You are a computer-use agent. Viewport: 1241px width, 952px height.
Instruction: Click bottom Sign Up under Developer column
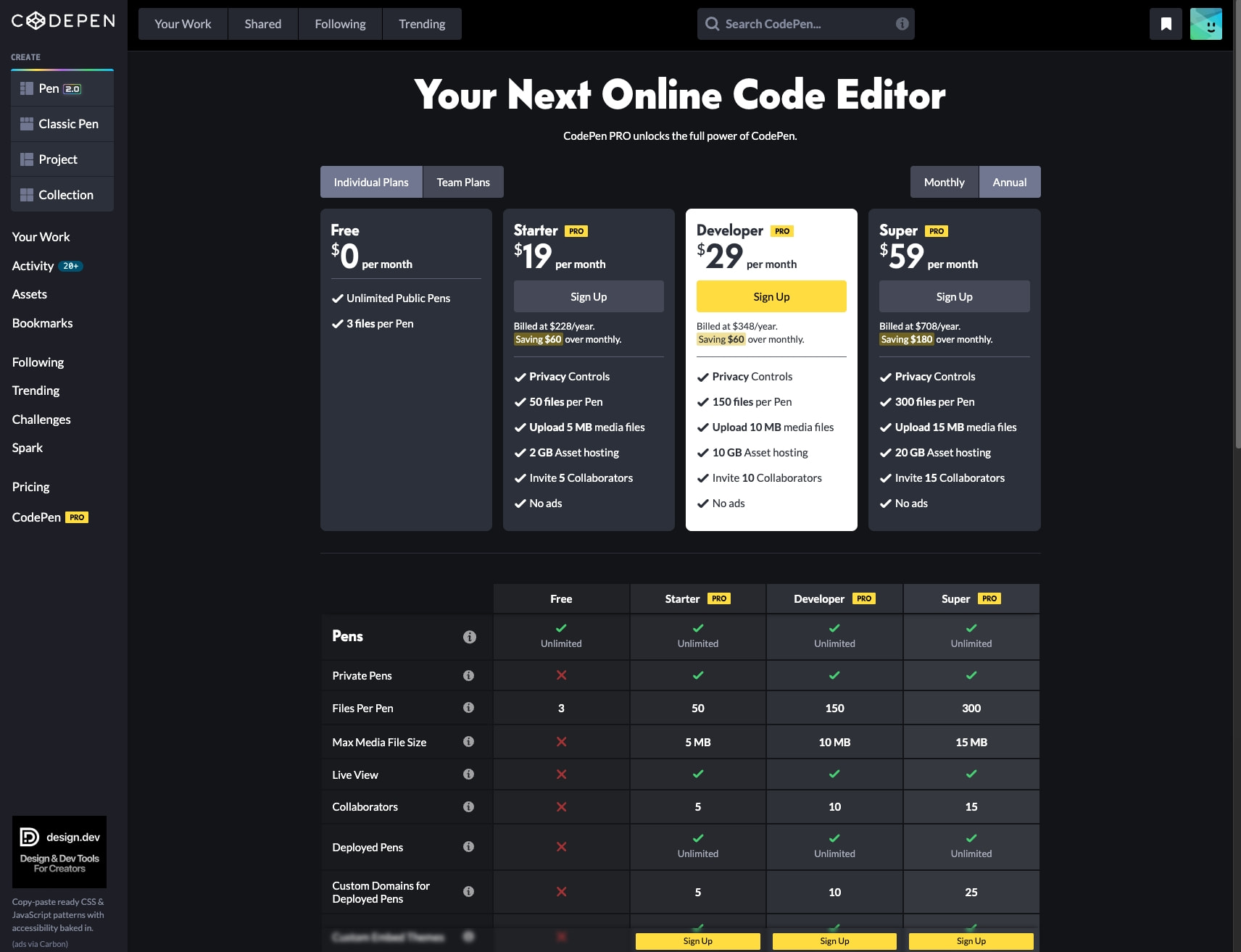pyautogui.click(x=834, y=941)
